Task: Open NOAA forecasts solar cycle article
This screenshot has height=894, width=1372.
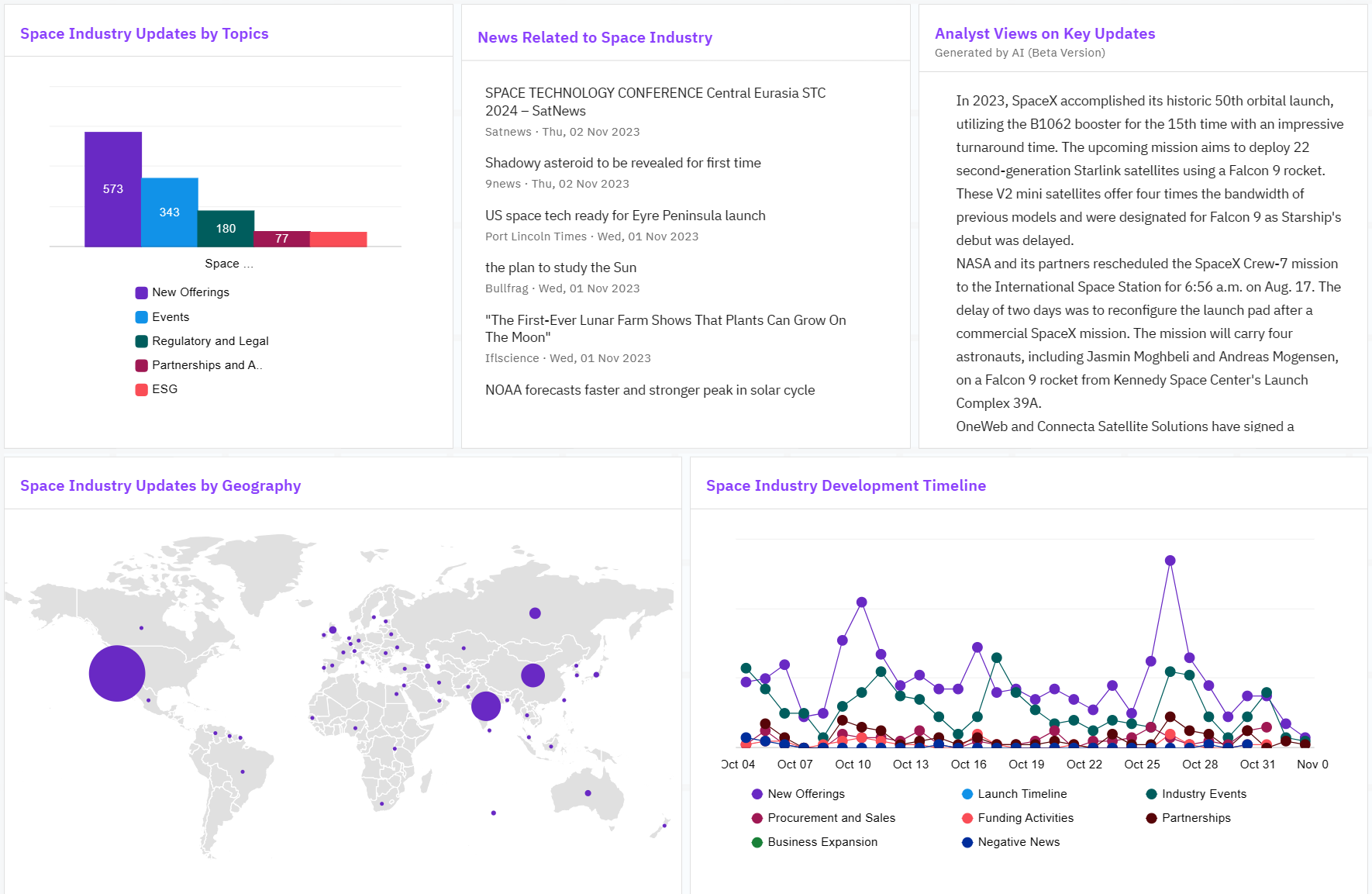Action: tap(650, 390)
